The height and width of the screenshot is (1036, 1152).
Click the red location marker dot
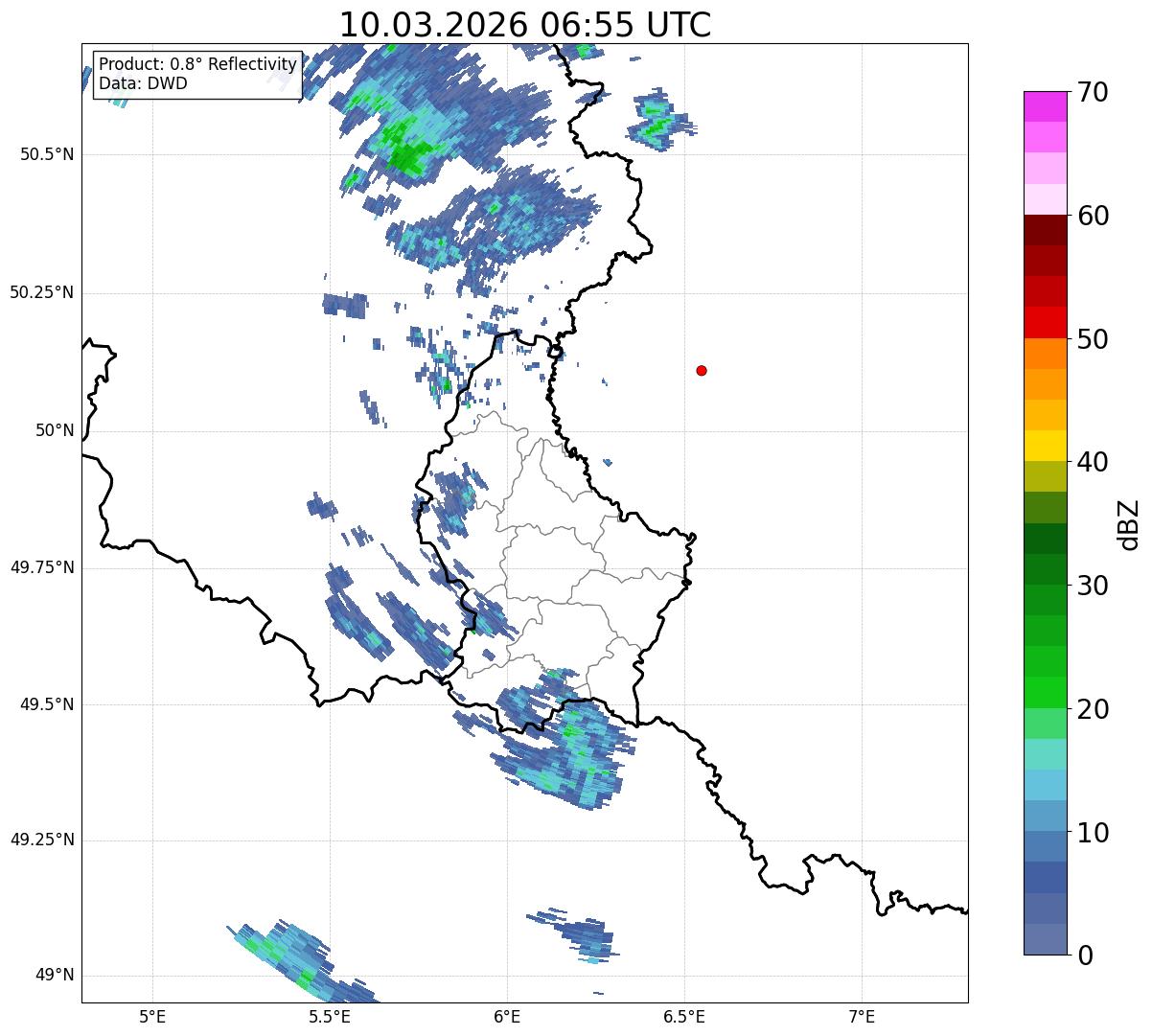pos(702,371)
